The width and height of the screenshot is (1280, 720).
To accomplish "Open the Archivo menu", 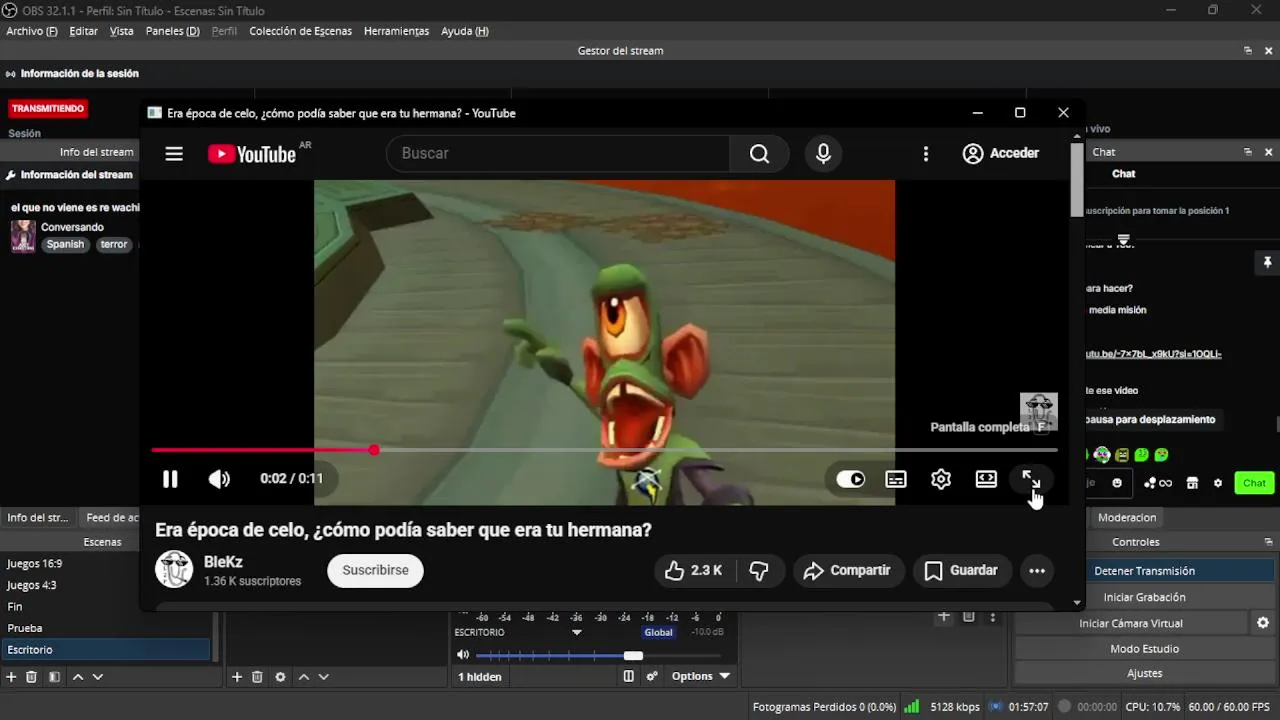I will (32, 31).
